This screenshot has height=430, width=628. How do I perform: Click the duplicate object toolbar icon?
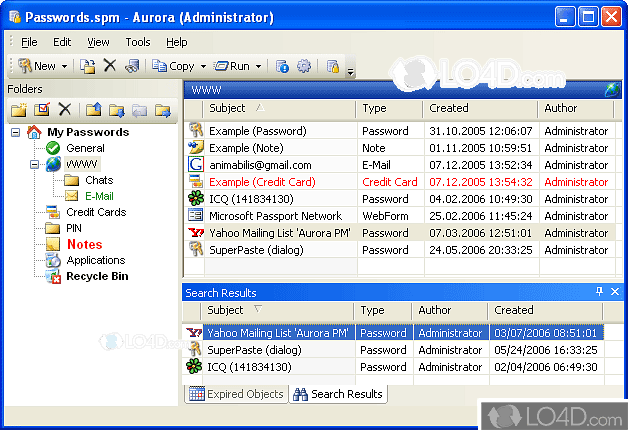(87, 66)
